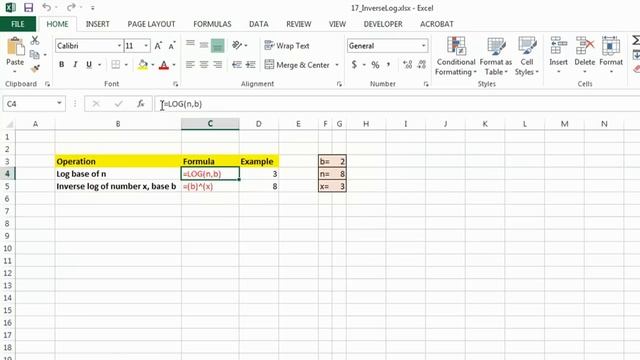Increase decimal places

(407, 64)
